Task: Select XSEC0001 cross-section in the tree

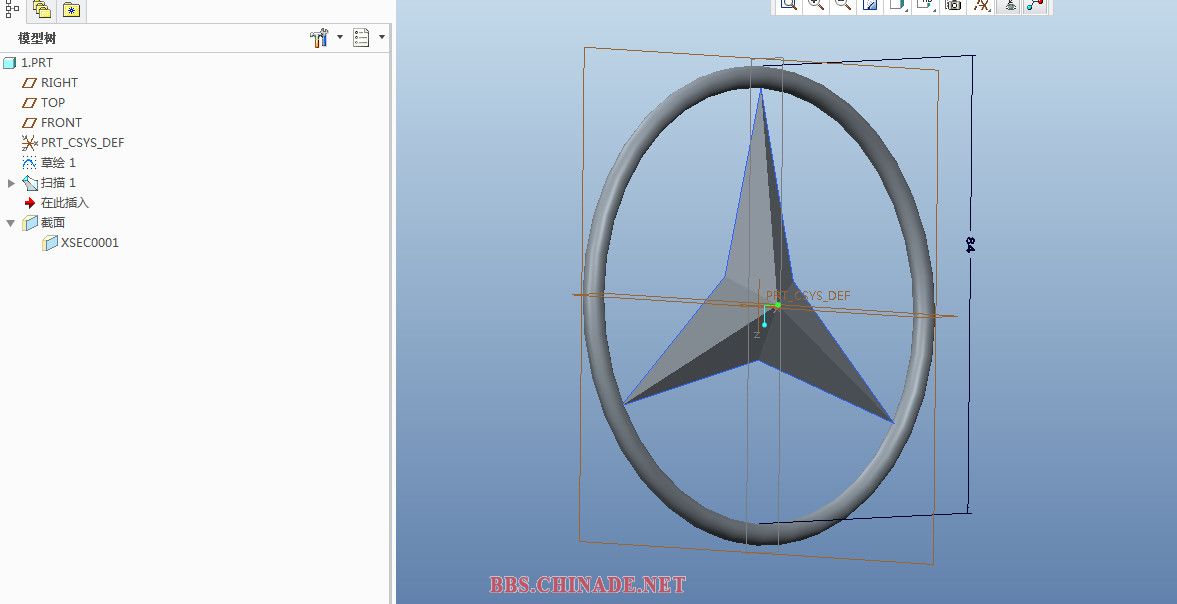Action: coord(80,242)
